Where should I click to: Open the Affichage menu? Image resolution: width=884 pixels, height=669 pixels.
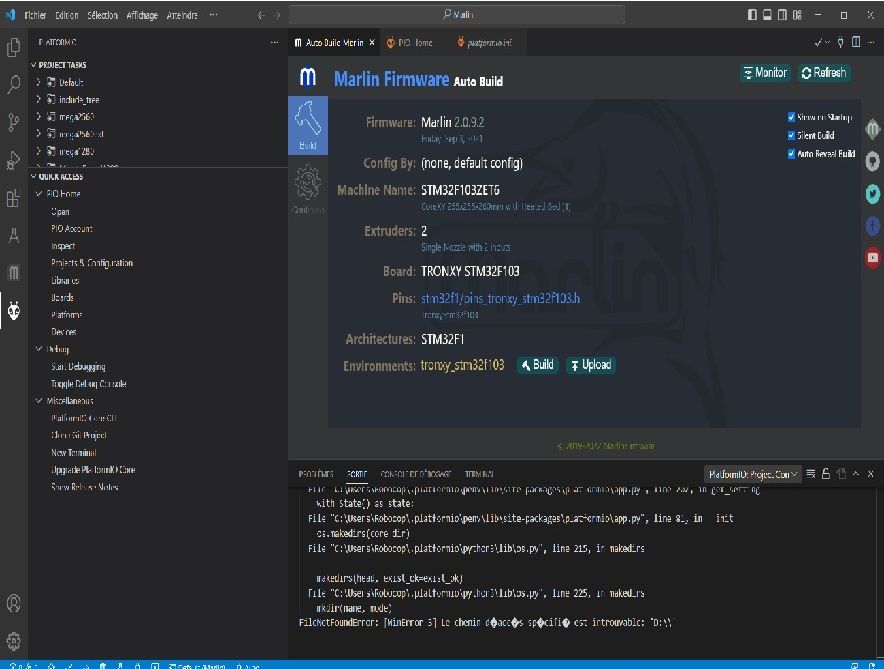142,15
